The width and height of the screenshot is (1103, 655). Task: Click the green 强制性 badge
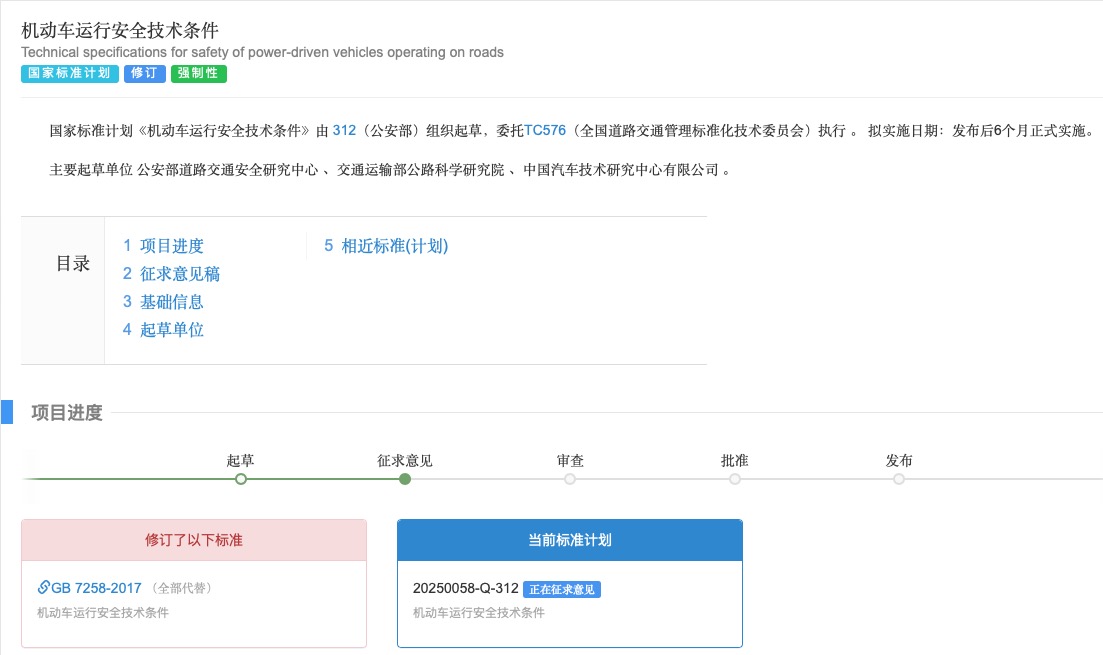click(198, 73)
